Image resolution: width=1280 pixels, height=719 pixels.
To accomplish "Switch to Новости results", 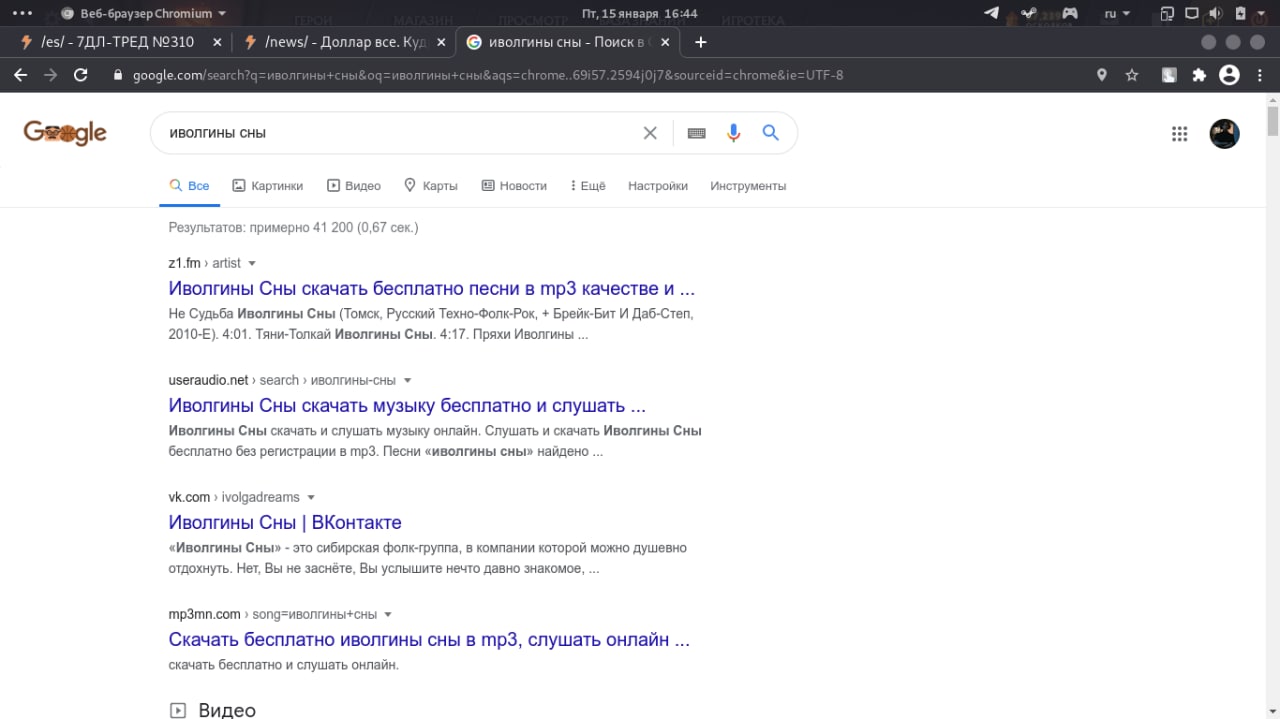I will [x=514, y=186].
